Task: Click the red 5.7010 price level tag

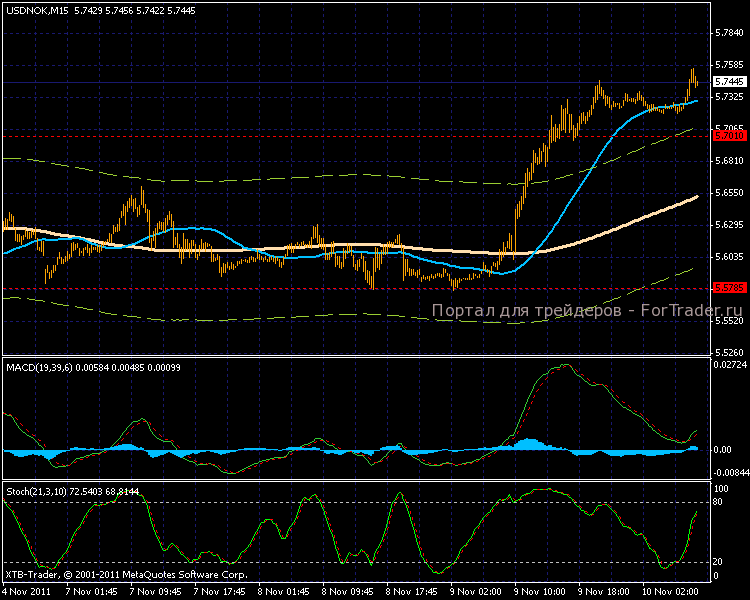Action: click(729, 135)
